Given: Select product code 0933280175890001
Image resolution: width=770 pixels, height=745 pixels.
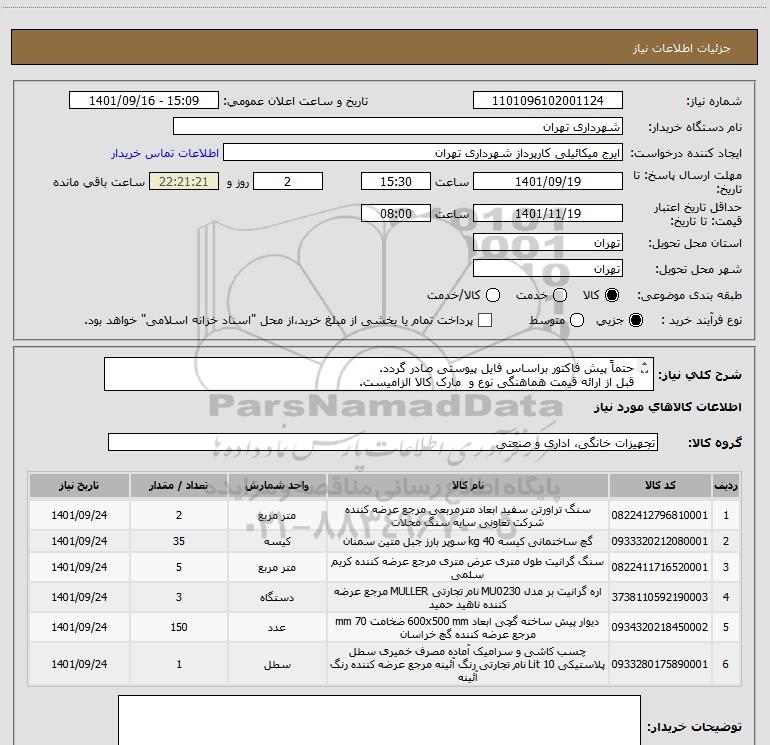Looking at the screenshot, I should click(x=660, y=664).
